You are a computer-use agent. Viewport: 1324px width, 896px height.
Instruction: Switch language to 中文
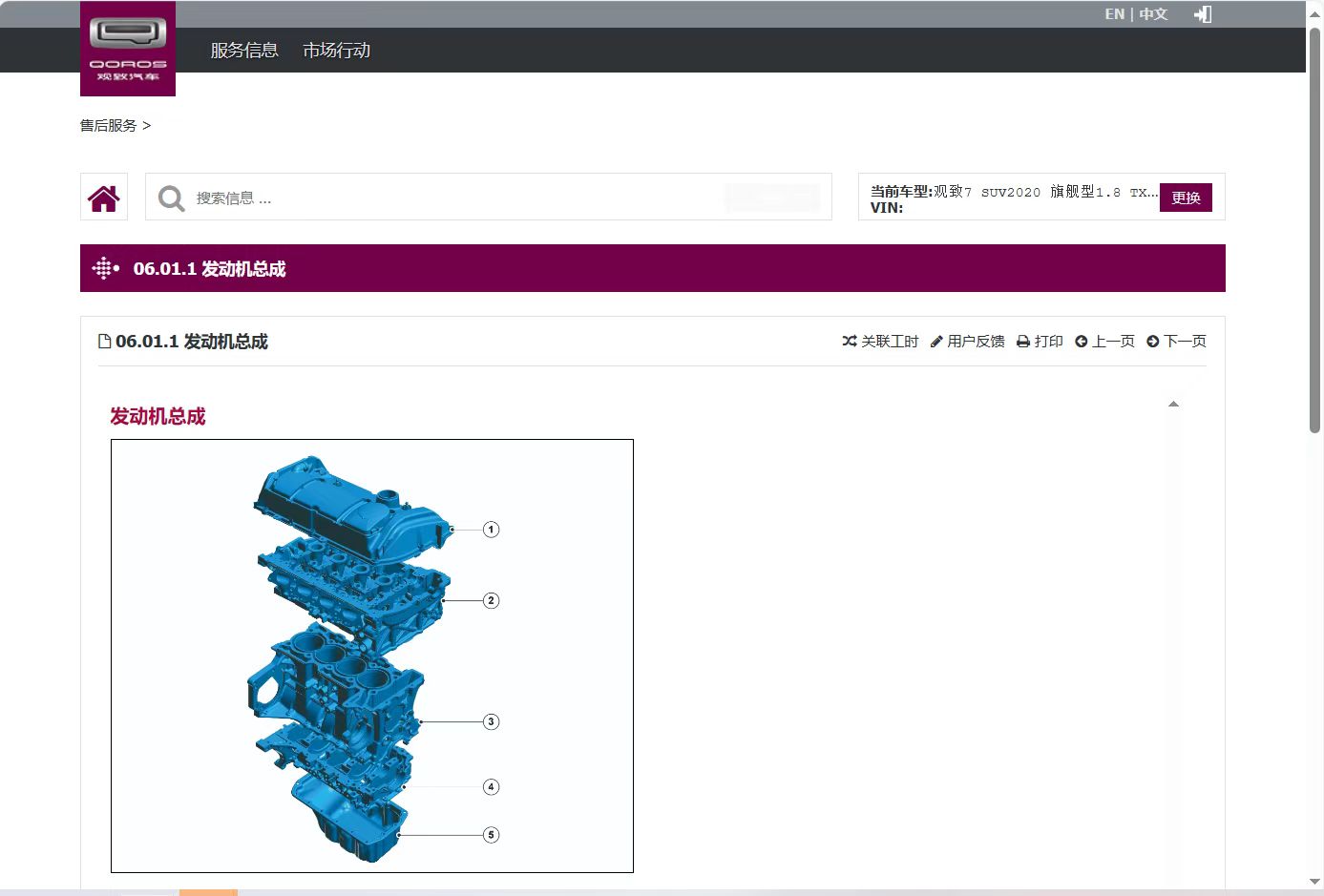[x=1153, y=14]
